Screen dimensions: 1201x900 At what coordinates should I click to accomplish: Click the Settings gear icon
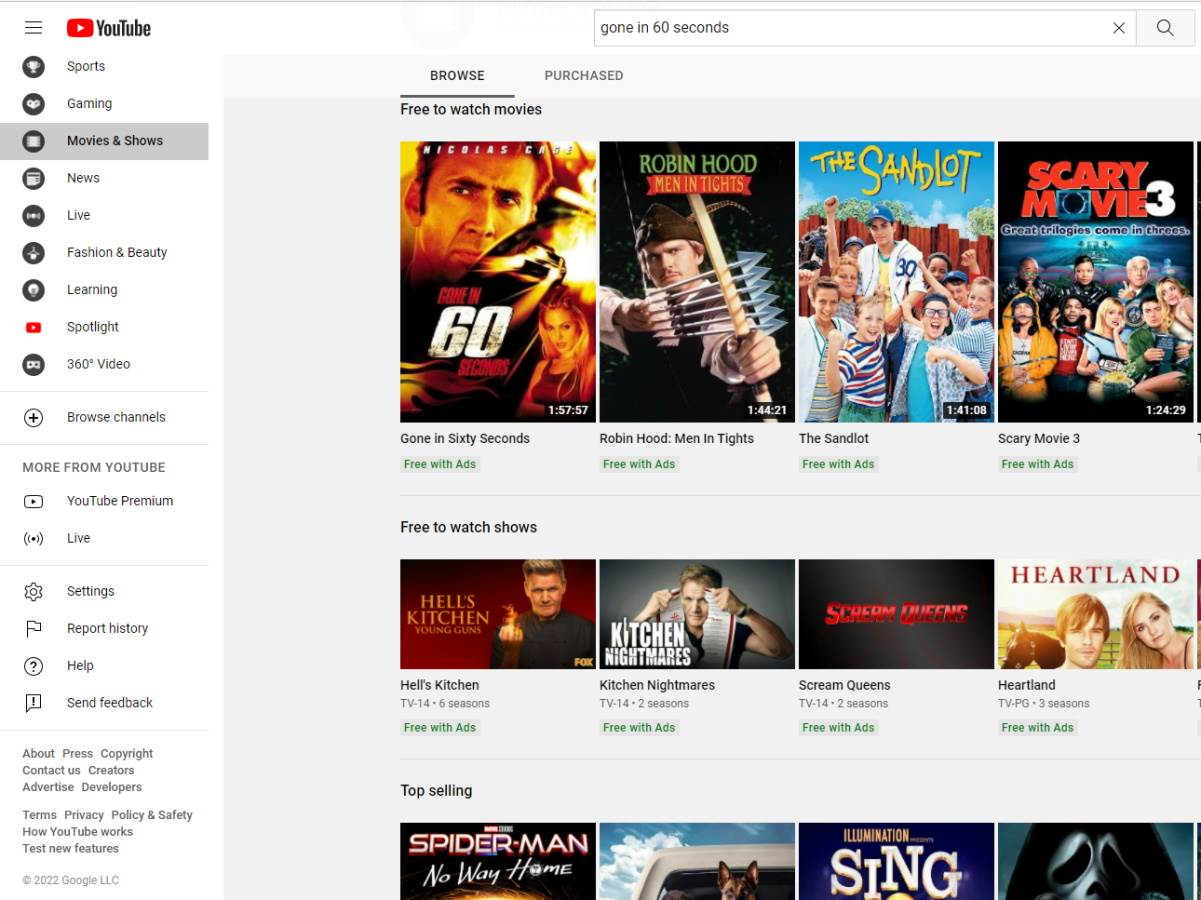[34, 592]
